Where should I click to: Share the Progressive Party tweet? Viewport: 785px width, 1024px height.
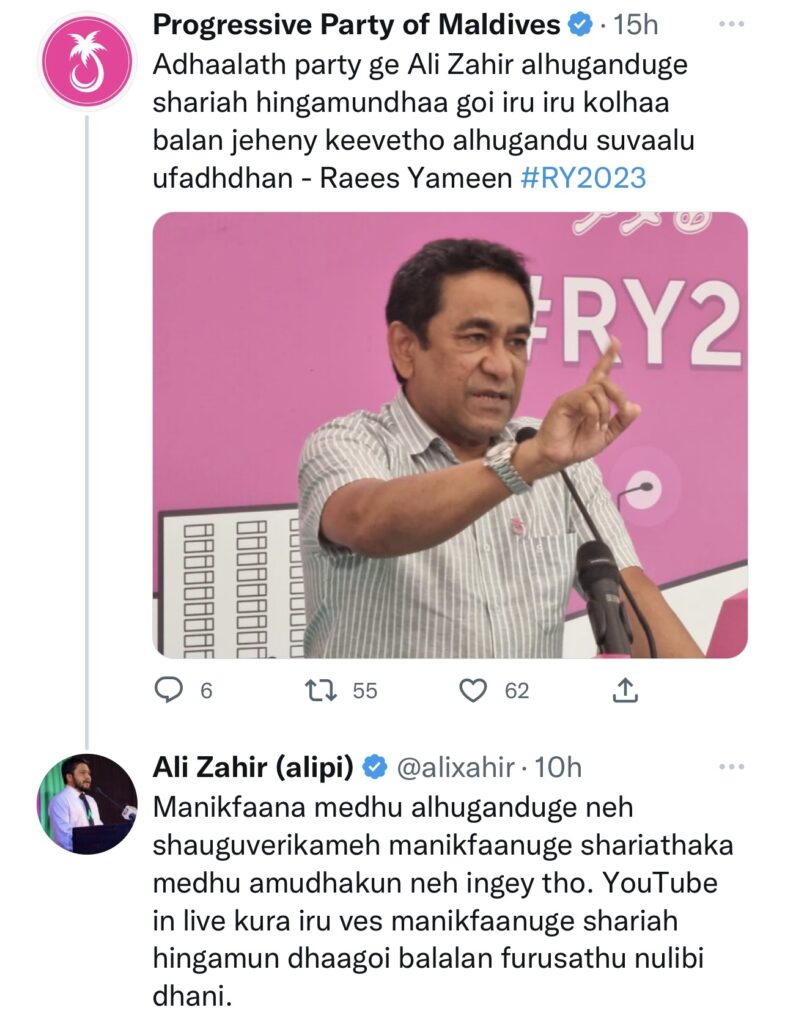tap(624, 690)
